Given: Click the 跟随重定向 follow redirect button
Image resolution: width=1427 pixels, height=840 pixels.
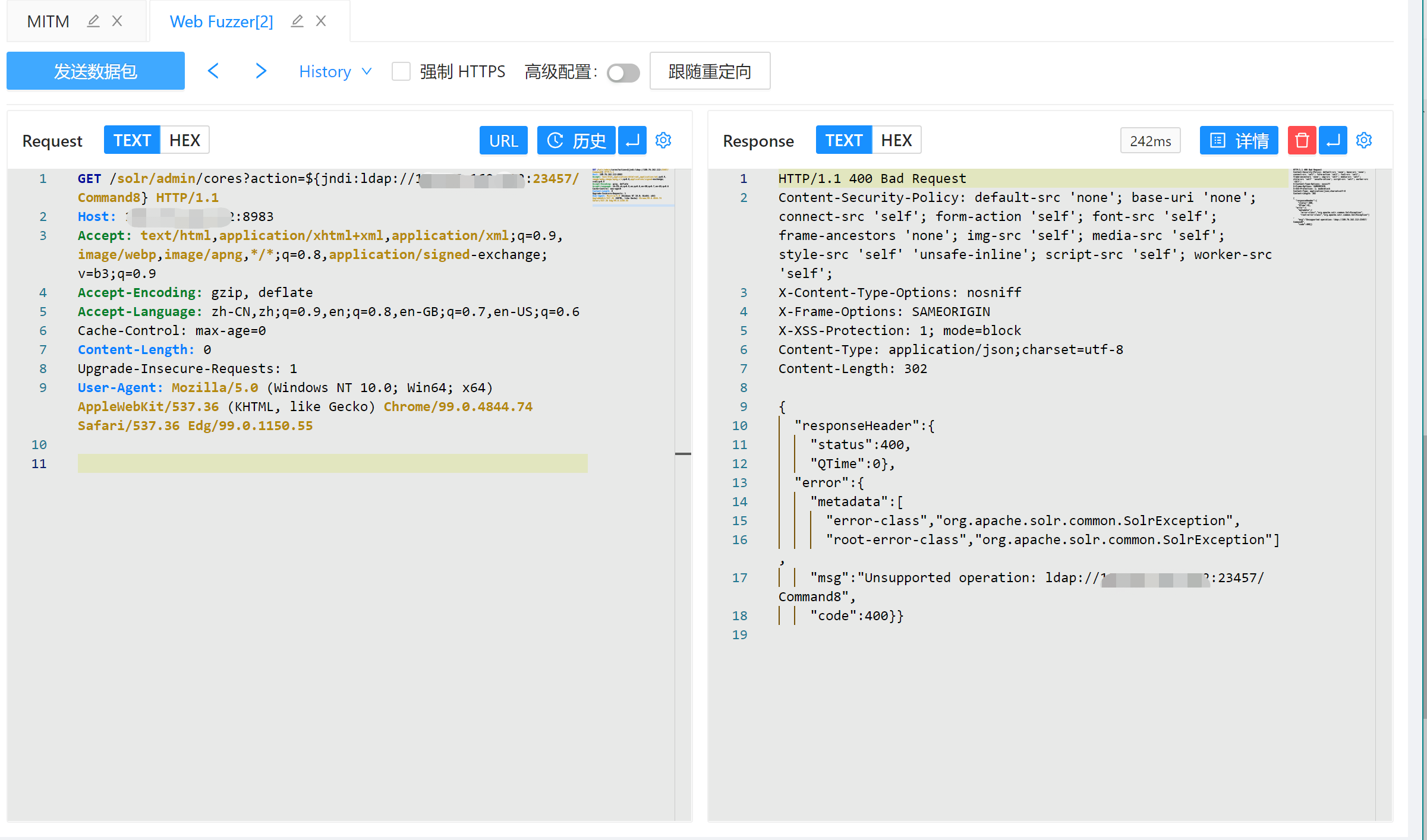Looking at the screenshot, I should coord(710,71).
